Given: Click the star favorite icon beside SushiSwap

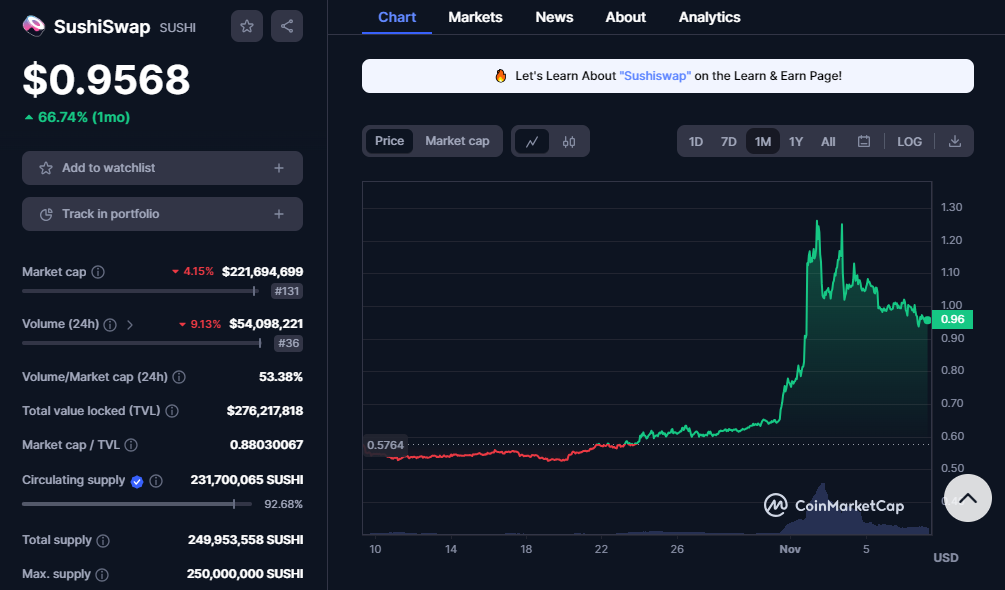Looking at the screenshot, I should pyautogui.click(x=247, y=26).
